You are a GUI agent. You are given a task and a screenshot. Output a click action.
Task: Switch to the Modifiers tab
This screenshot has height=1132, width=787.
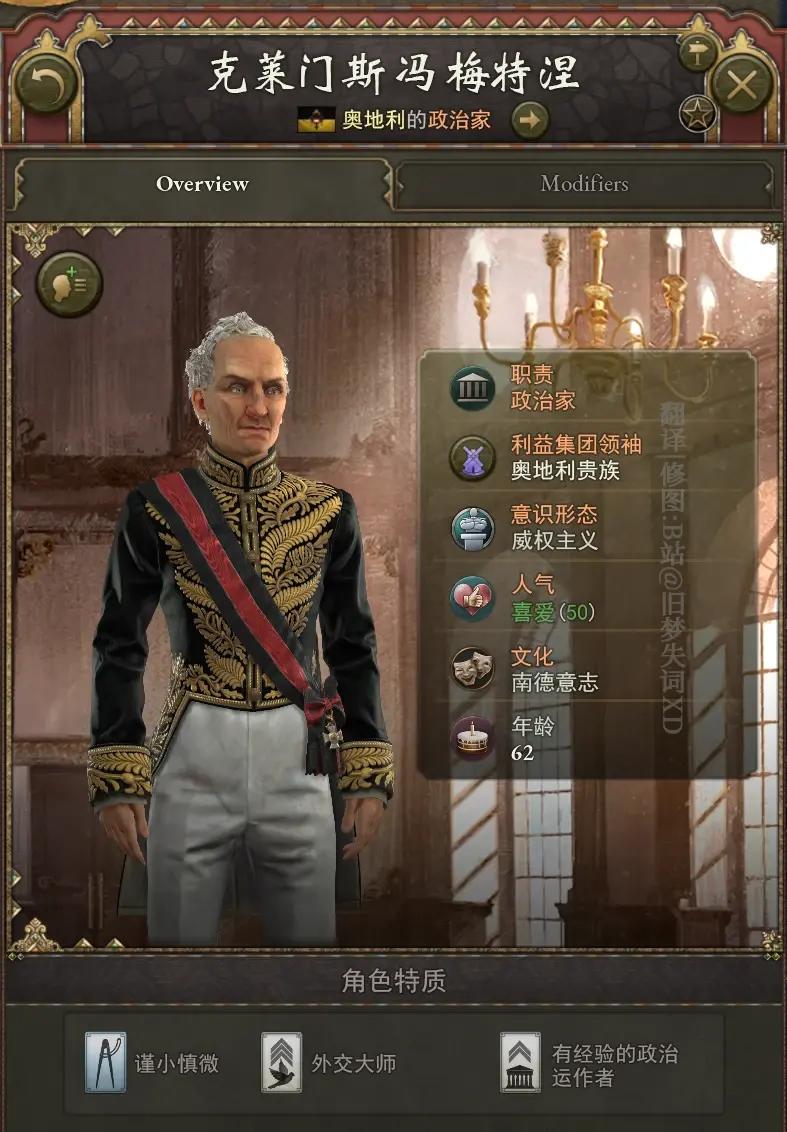click(583, 184)
